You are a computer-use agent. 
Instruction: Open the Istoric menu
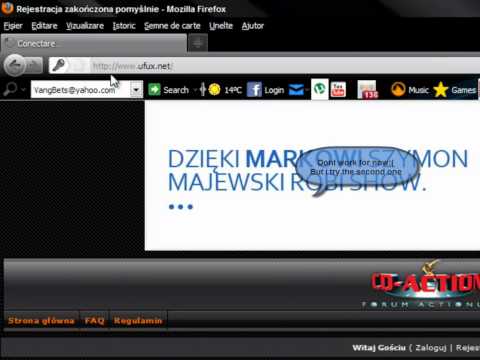(124, 26)
